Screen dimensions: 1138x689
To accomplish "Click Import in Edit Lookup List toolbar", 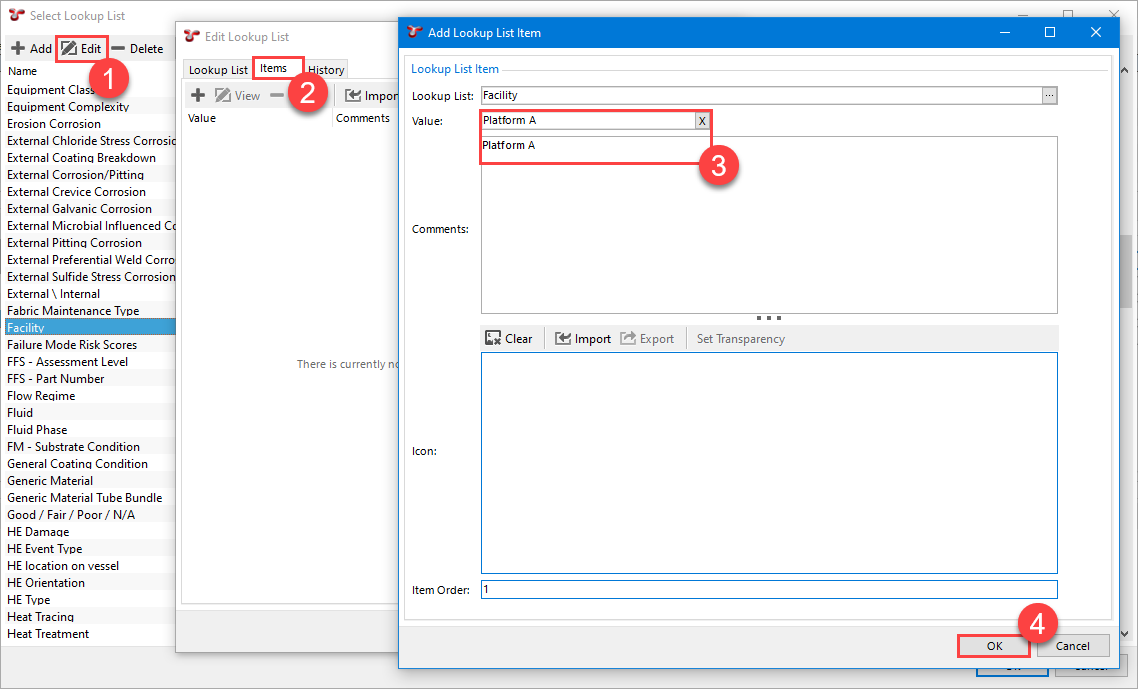I will pyautogui.click(x=372, y=95).
